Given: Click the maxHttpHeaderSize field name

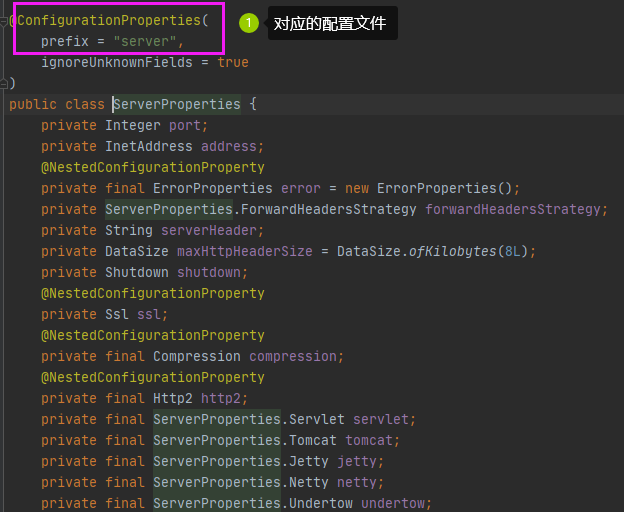Looking at the screenshot, I should [245, 251].
